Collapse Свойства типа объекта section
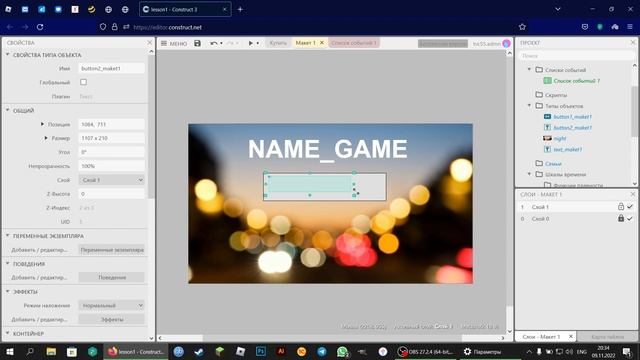Image resolution: width=640 pixels, height=360 pixels. click(x=7, y=54)
